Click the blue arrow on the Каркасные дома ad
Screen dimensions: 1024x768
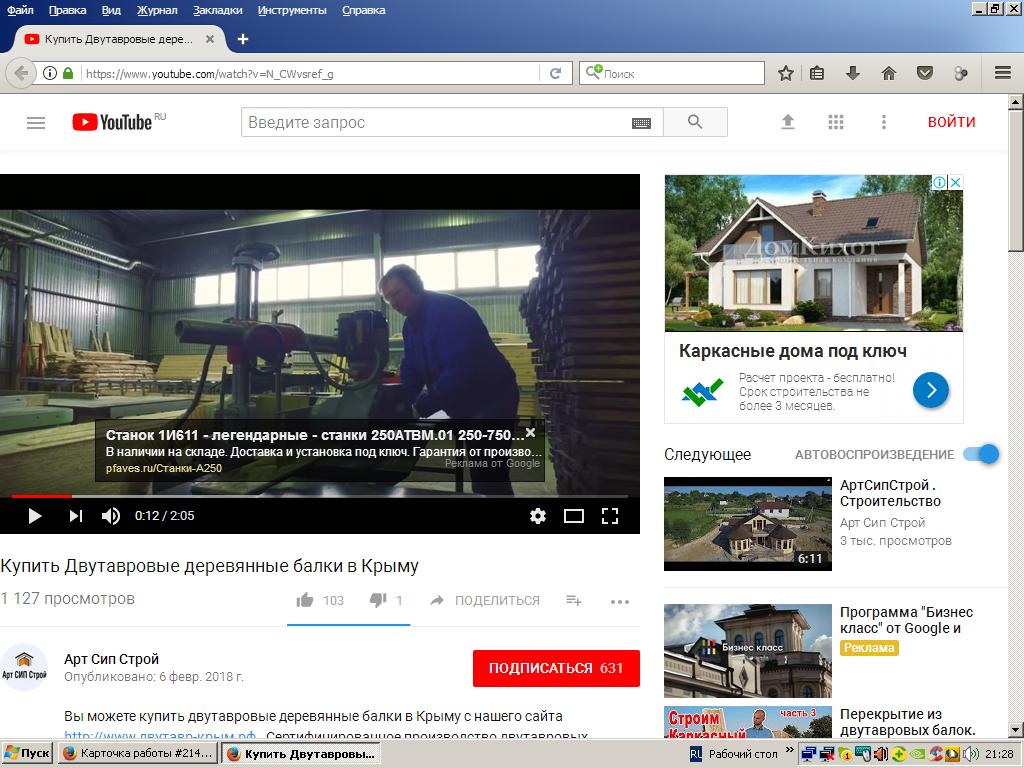tap(931, 390)
